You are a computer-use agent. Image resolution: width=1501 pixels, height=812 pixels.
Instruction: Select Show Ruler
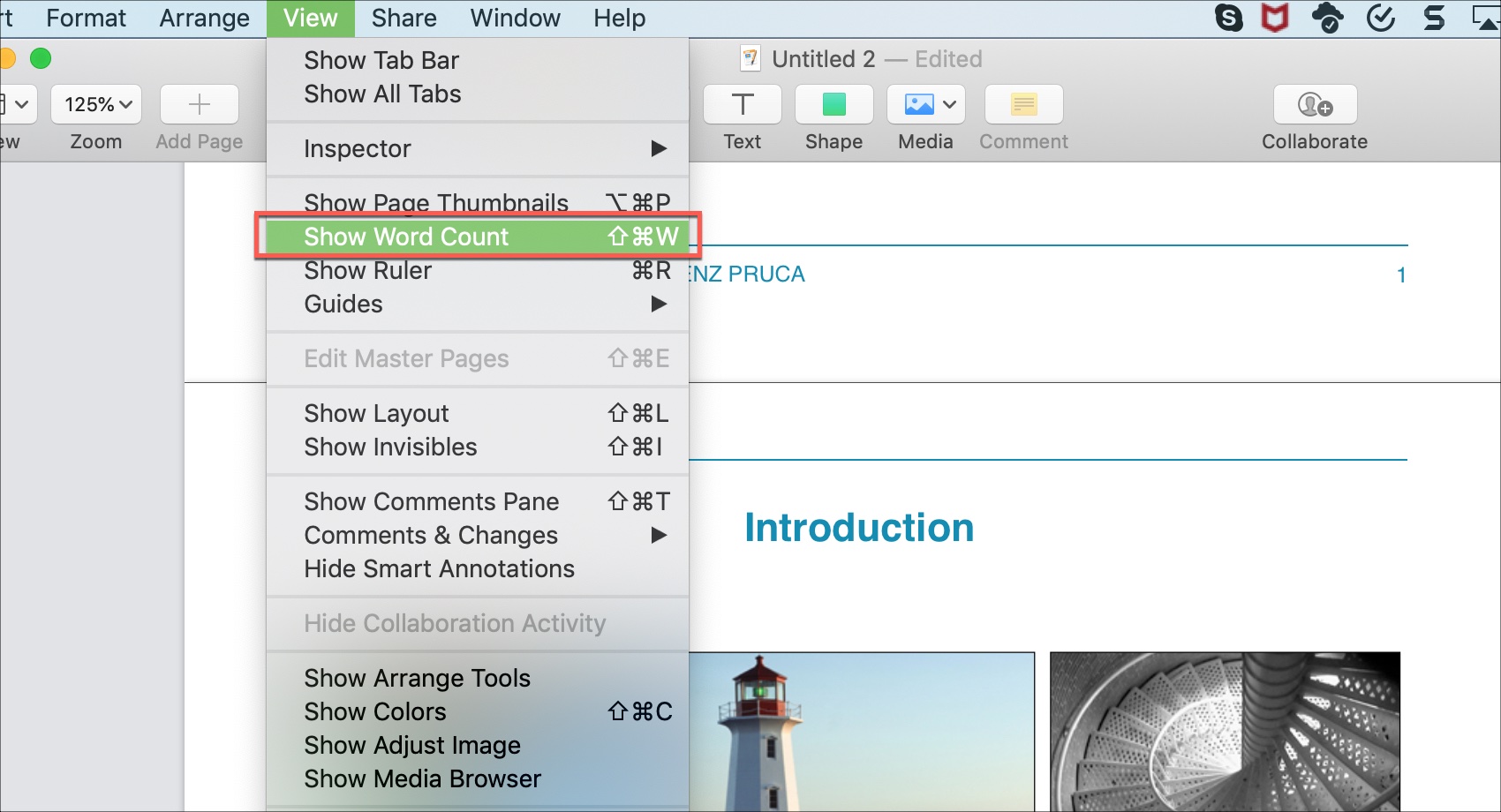[478, 270]
